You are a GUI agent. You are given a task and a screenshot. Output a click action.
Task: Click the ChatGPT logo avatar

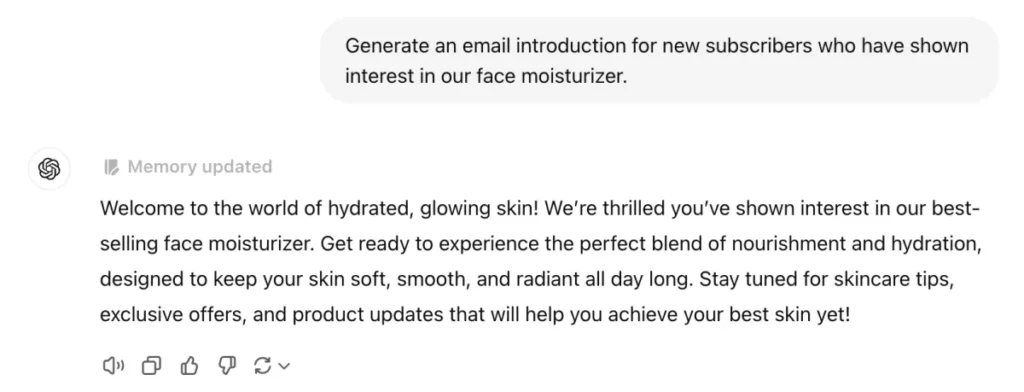(x=50, y=169)
